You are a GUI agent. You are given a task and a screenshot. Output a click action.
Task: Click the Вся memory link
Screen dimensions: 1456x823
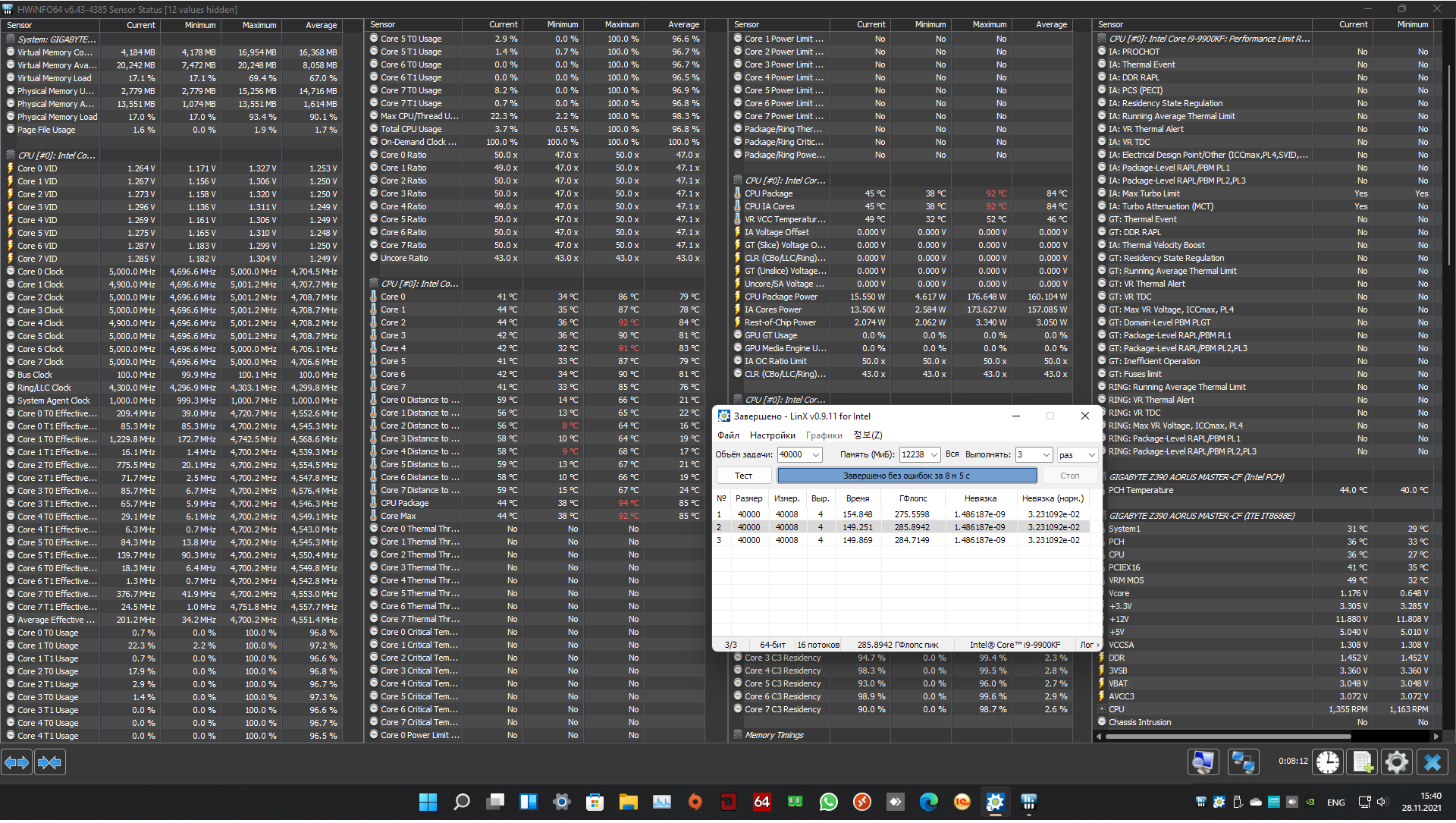click(x=952, y=454)
